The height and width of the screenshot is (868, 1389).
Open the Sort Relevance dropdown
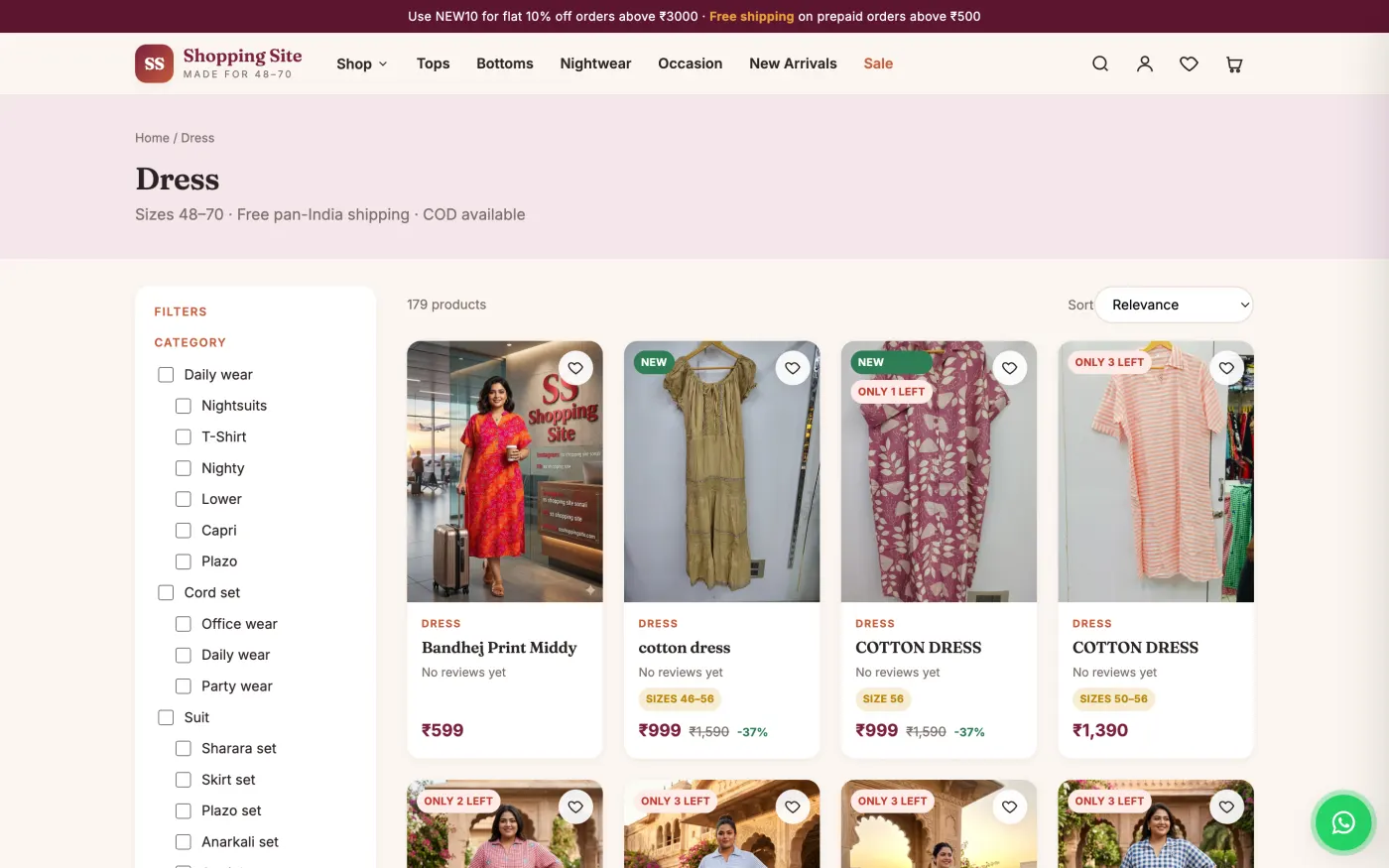1174,305
